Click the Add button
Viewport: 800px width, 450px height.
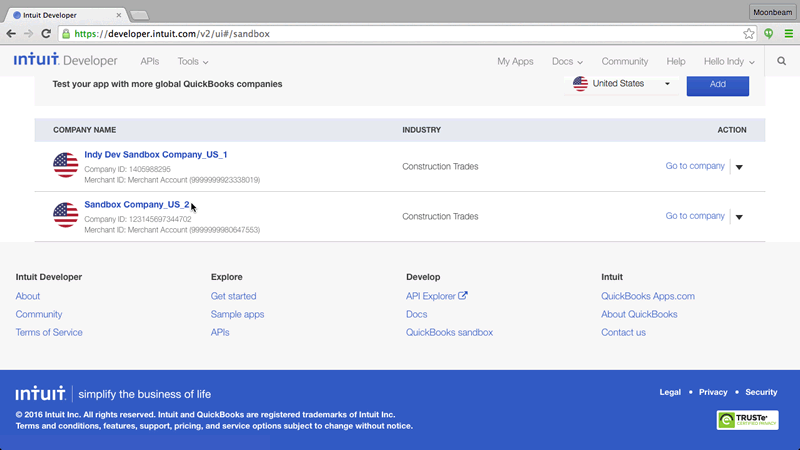tap(718, 84)
